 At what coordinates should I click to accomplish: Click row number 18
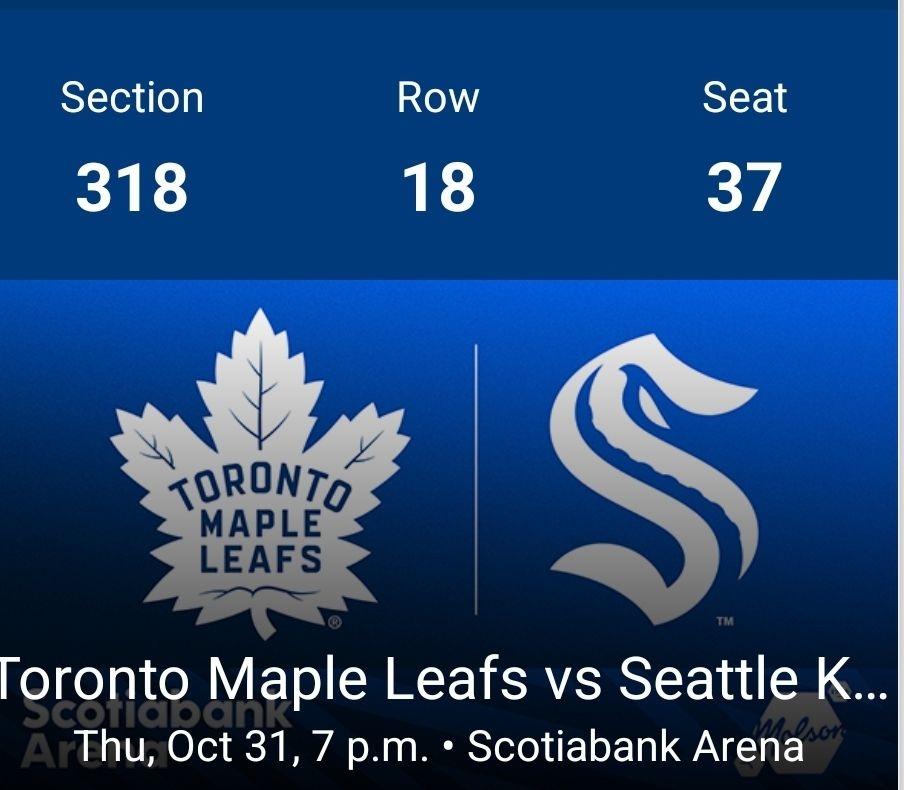tap(438, 188)
